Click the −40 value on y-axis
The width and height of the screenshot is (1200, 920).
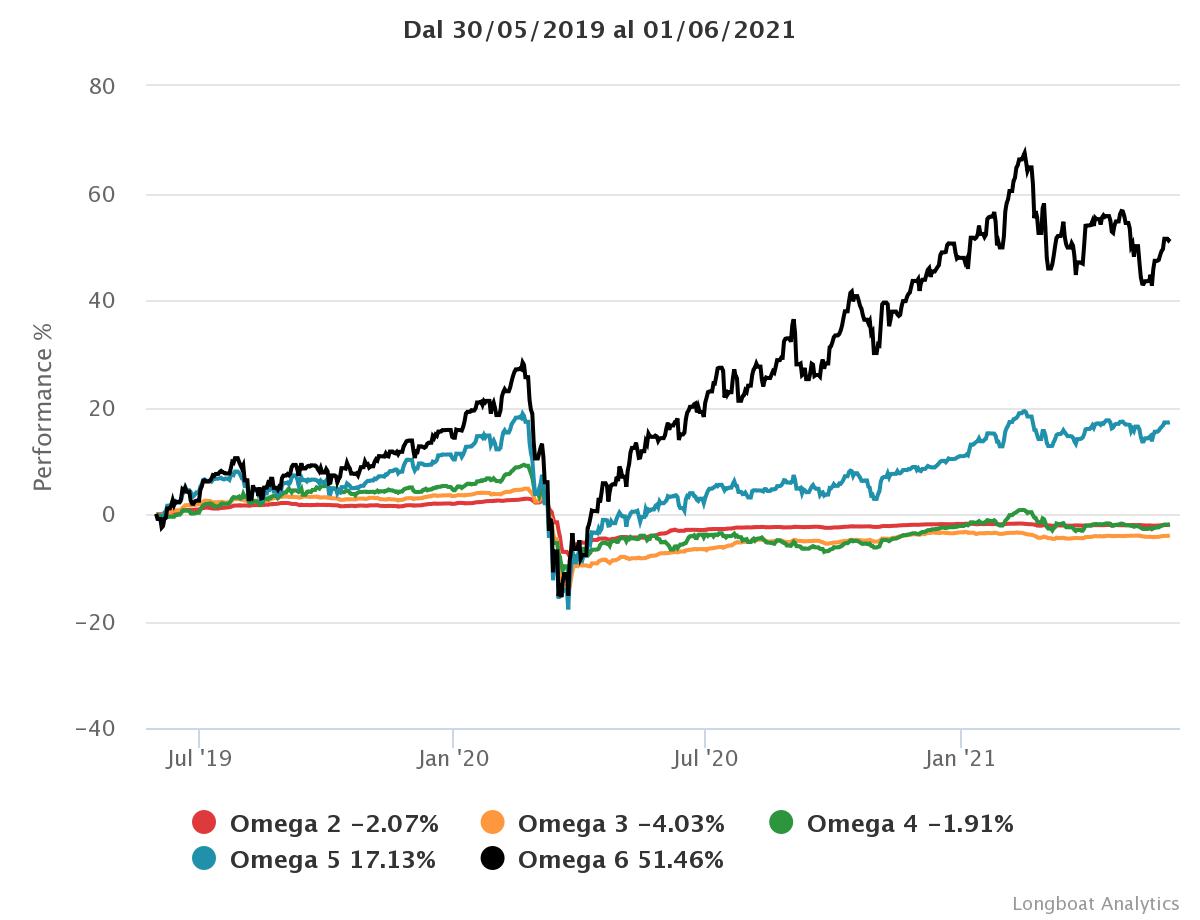[96, 729]
